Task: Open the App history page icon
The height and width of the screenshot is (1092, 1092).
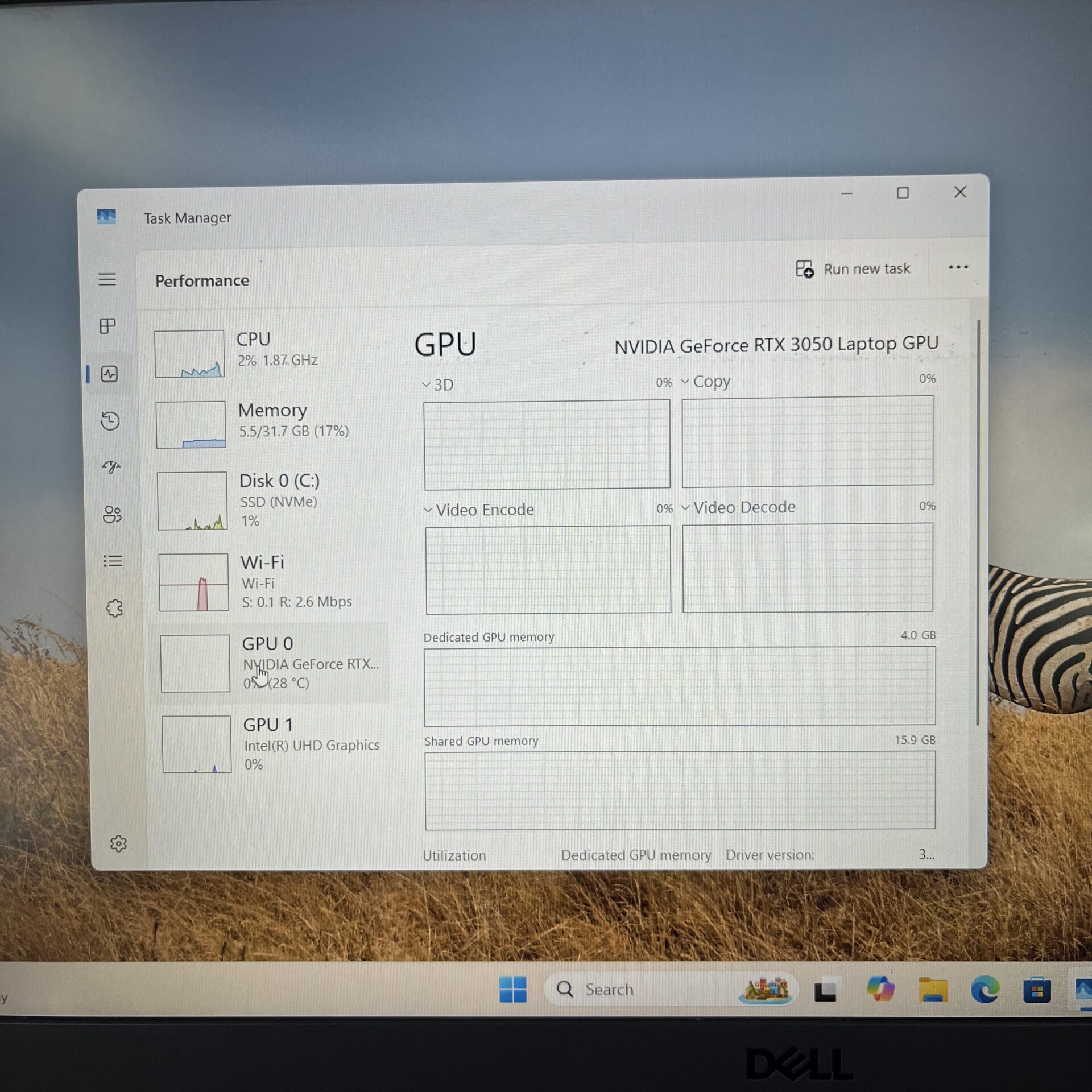Action: (x=110, y=421)
